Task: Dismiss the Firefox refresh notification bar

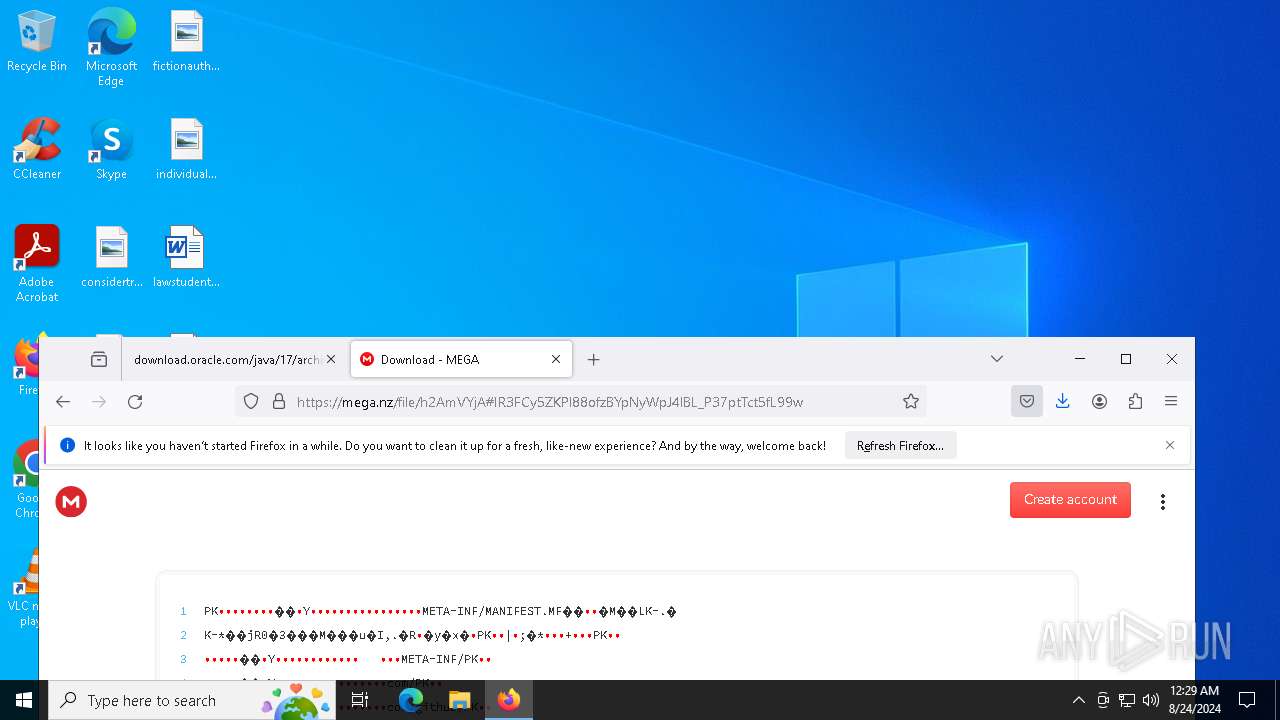Action: coord(1170,445)
